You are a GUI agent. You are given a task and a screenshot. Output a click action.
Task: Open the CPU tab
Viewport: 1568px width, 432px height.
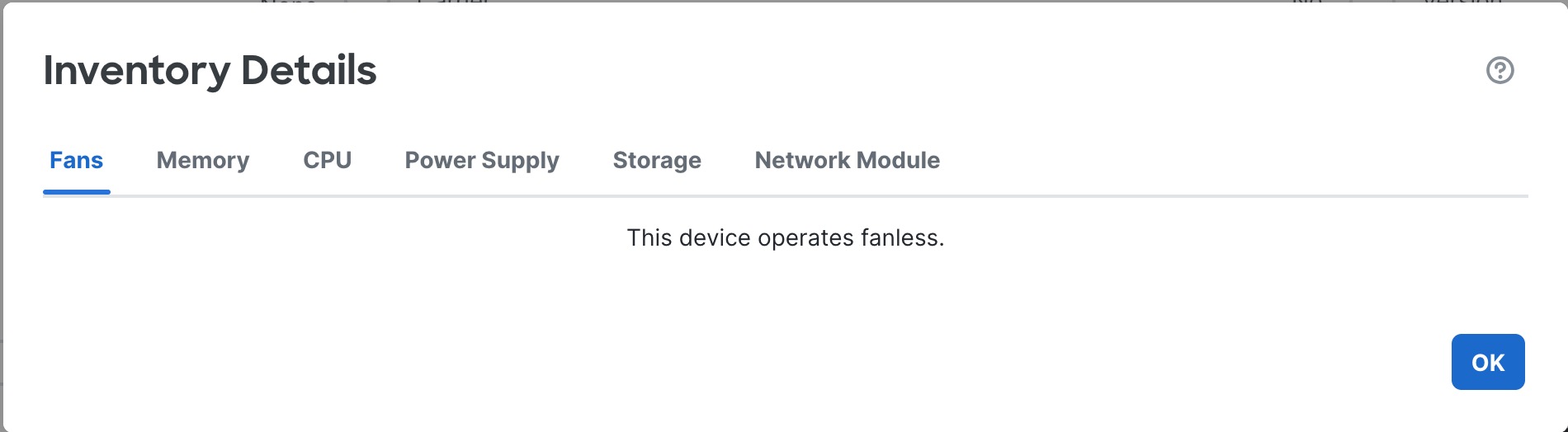point(327,160)
